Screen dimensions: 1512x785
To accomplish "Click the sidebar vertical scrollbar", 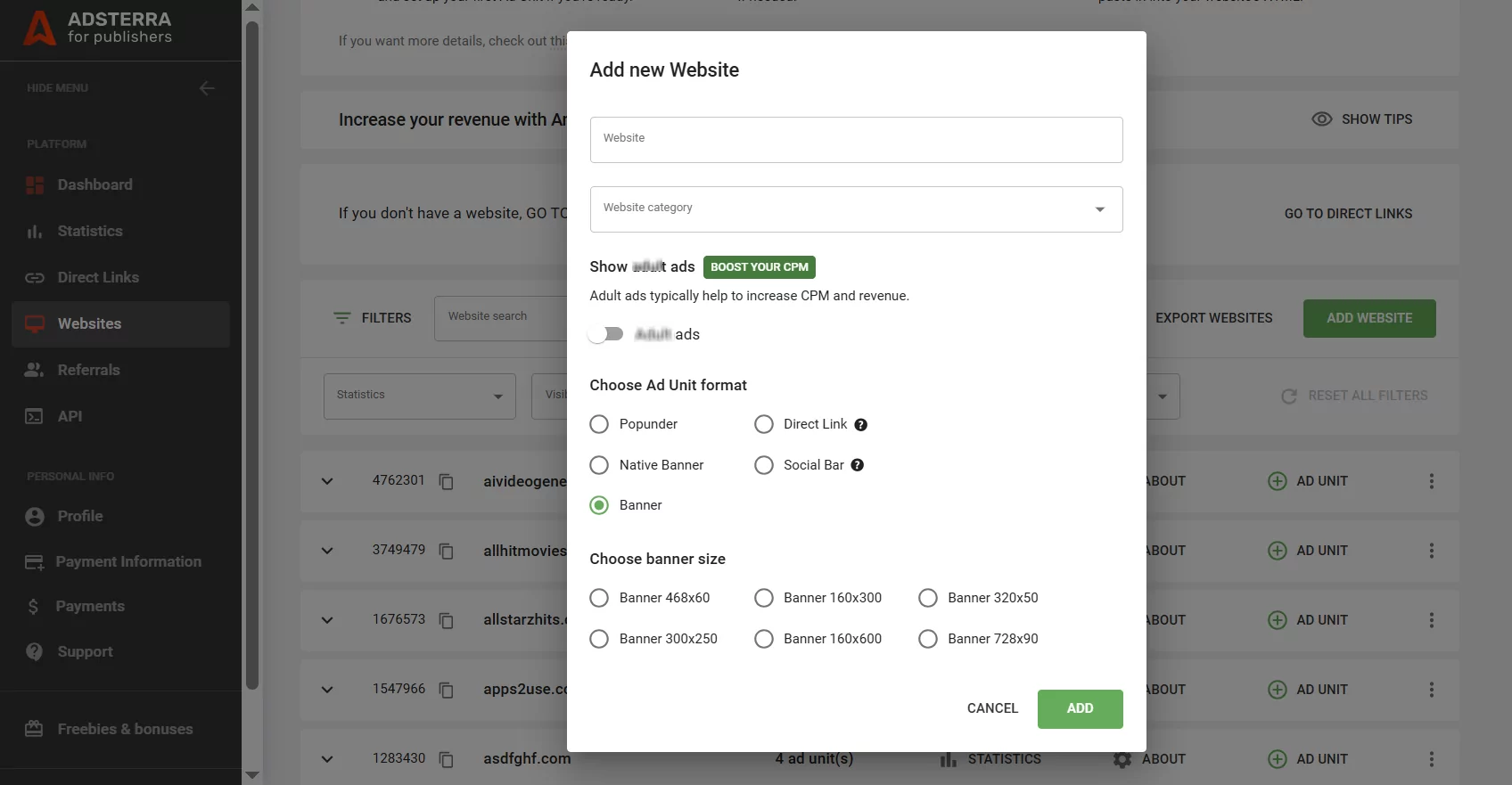I will pyautogui.click(x=252, y=356).
